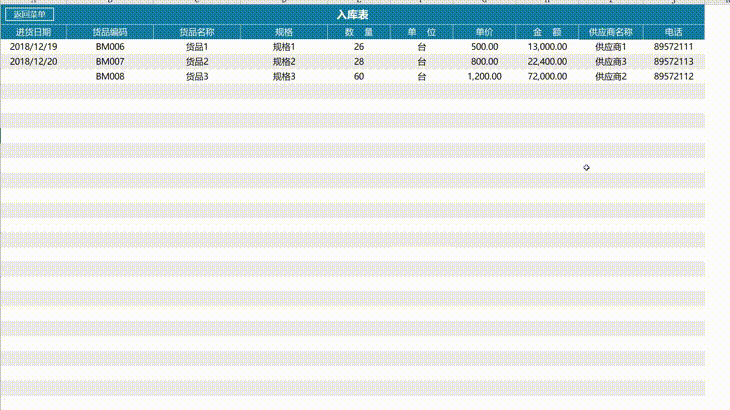Select product code BM007
730x410 pixels.
(x=110, y=62)
